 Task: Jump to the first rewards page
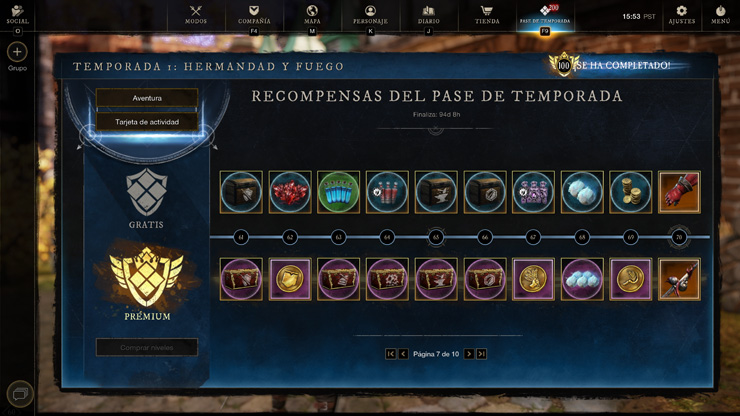pyautogui.click(x=391, y=354)
